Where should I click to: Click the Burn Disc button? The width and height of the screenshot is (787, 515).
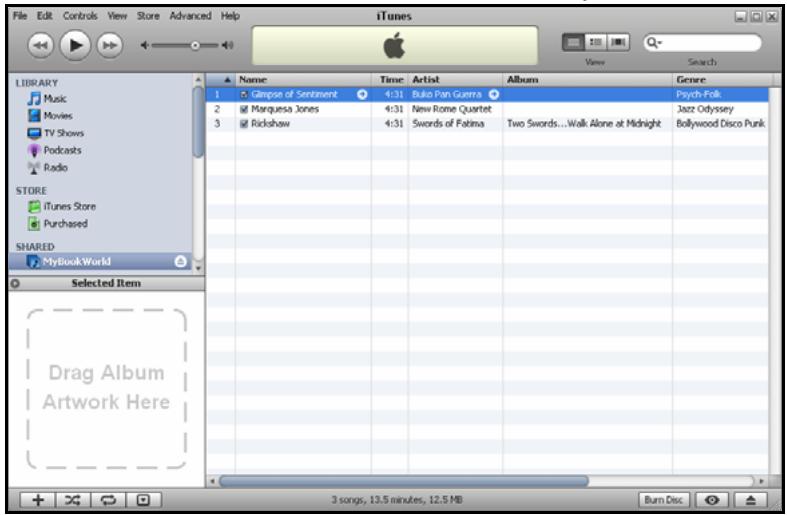tap(664, 500)
